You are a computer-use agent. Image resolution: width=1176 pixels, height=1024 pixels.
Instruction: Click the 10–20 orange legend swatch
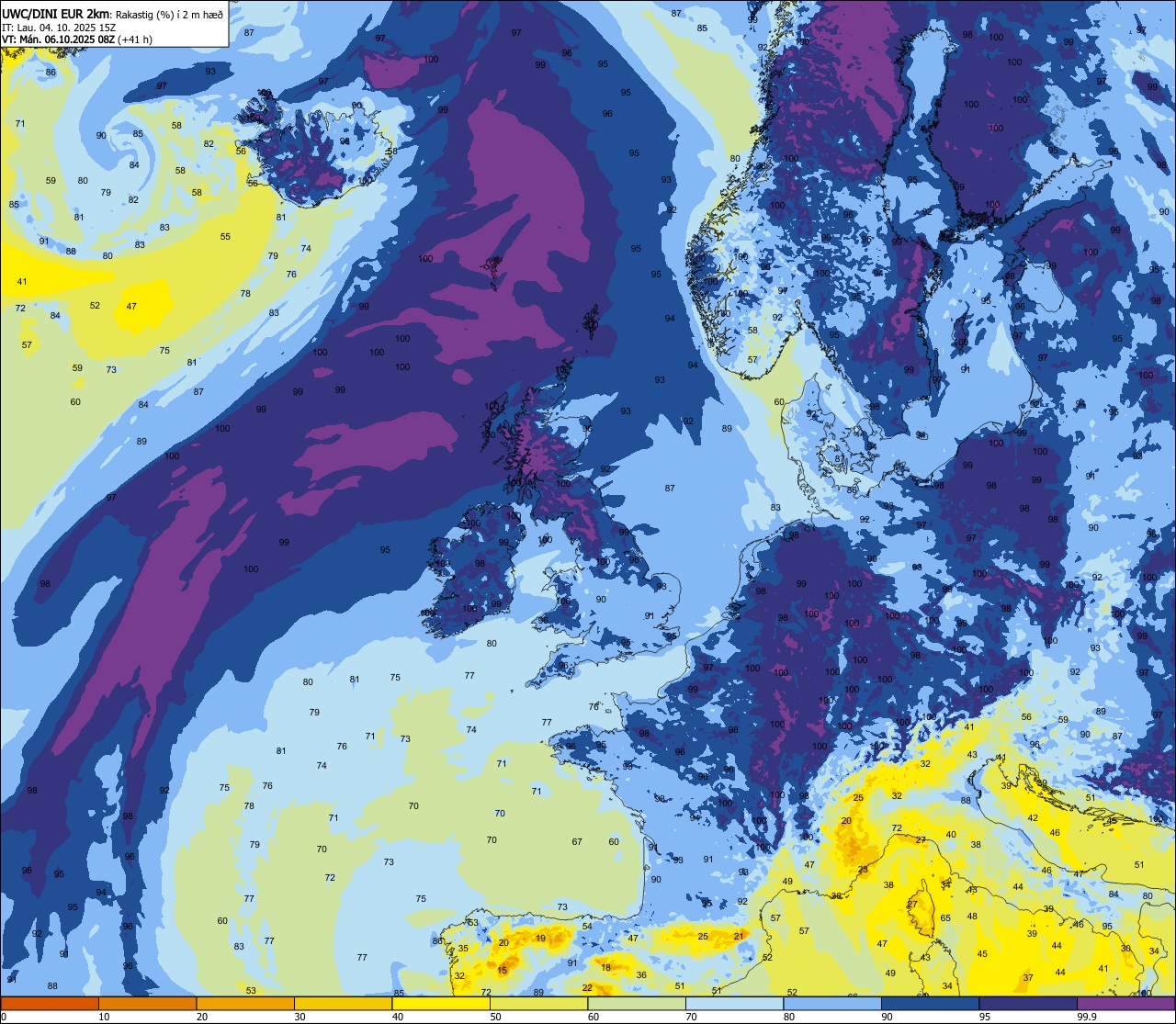[x=147, y=1003]
